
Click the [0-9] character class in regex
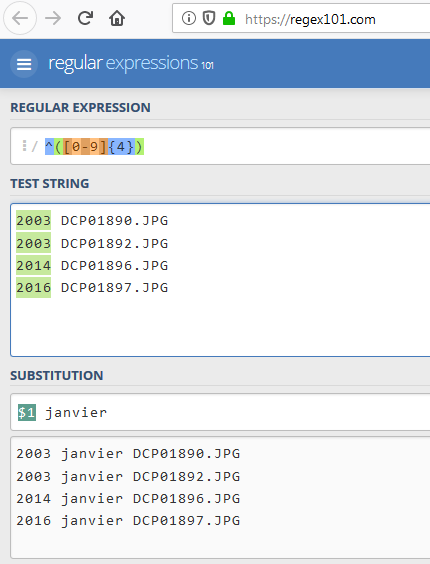pos(85,147)
